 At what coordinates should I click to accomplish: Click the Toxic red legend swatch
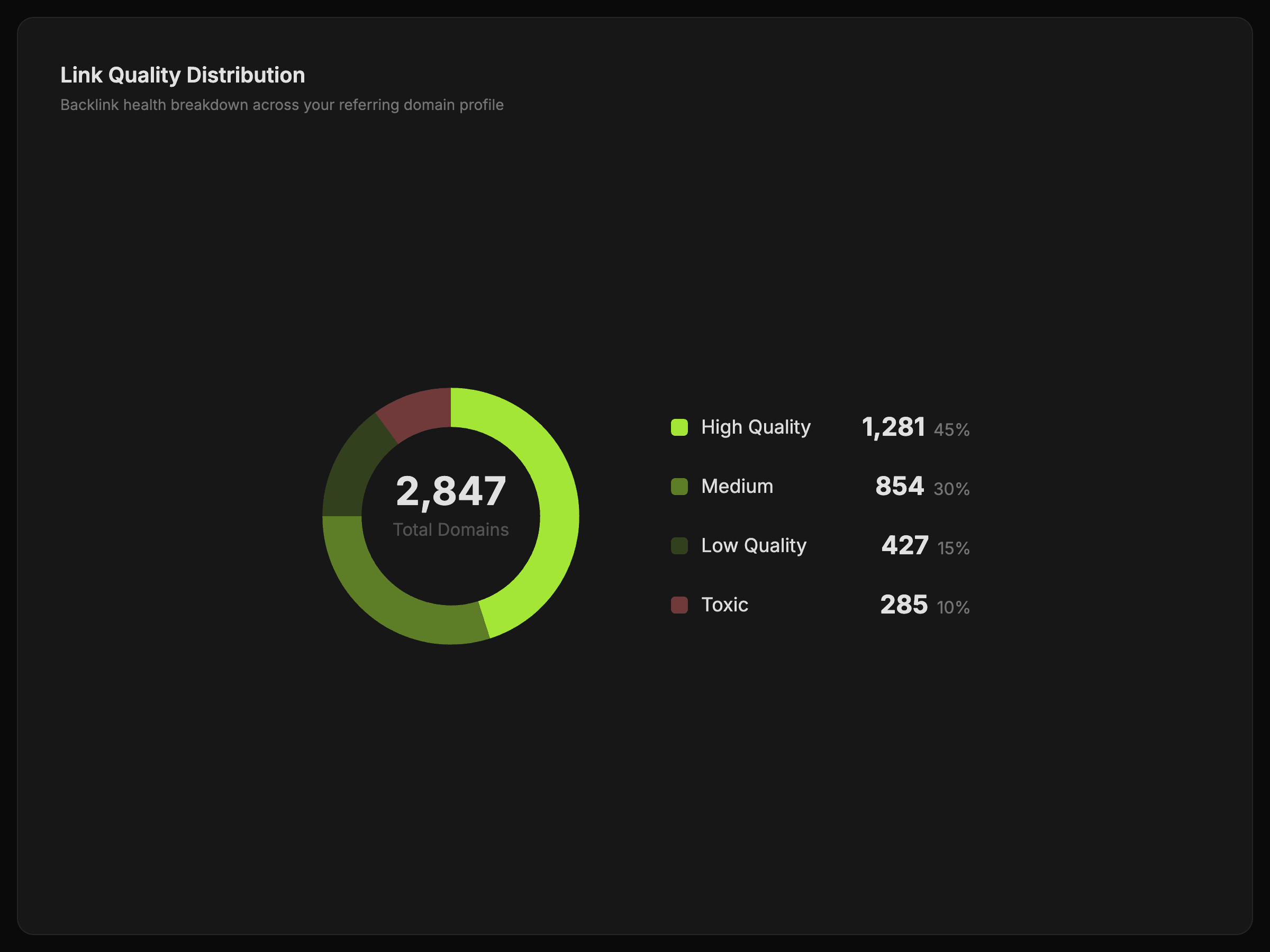[679, 605]
